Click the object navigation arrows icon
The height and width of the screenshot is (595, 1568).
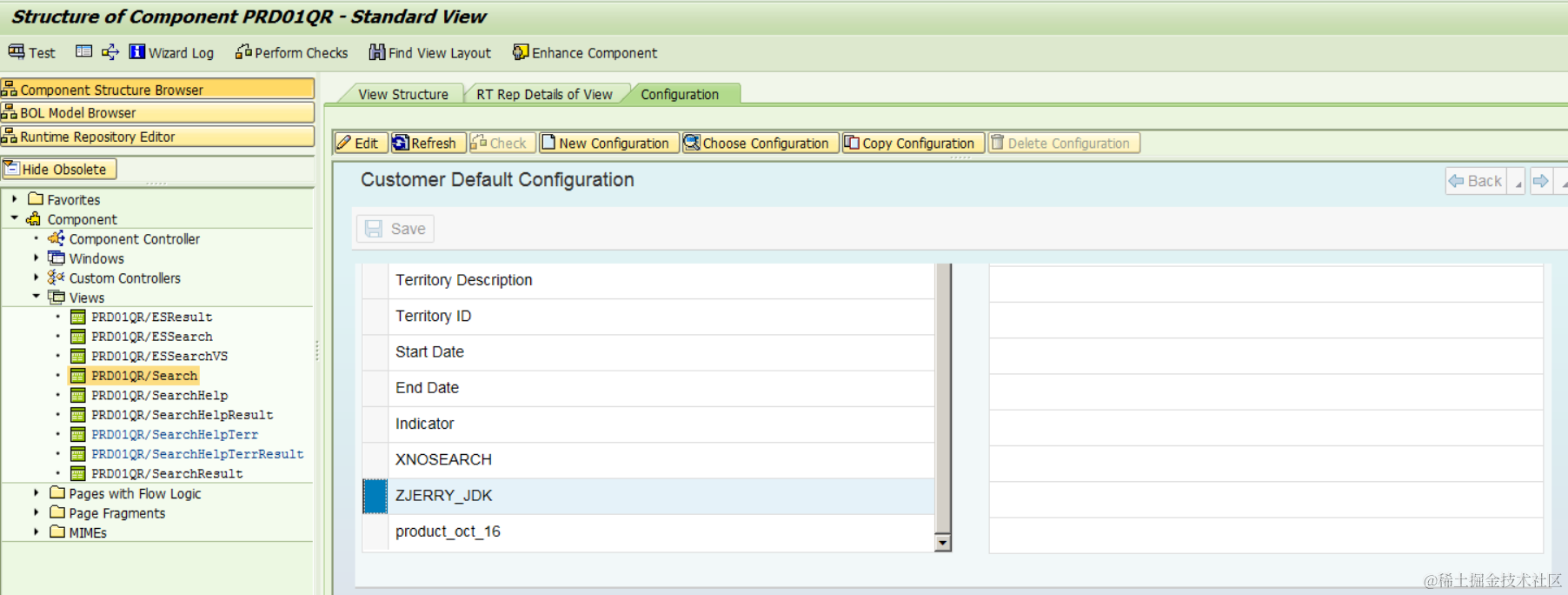coord(110,52)
